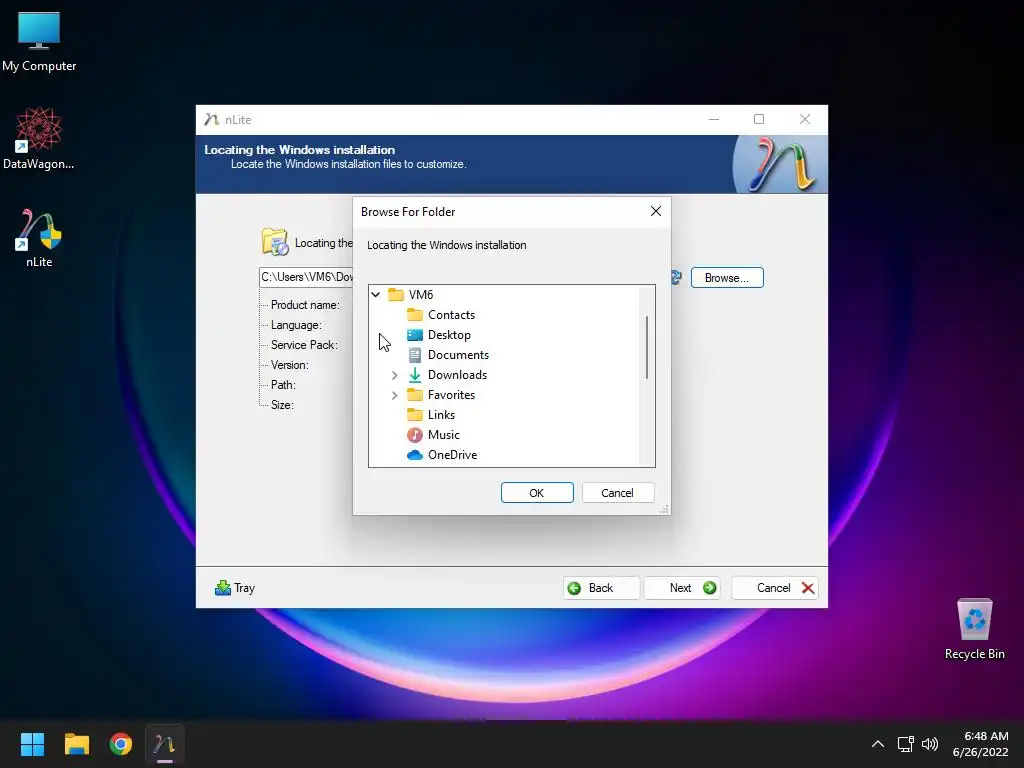Launch File Explorer from the taskbar
The height and width of the screenshot is (768, 1024).
coord(76,744)
